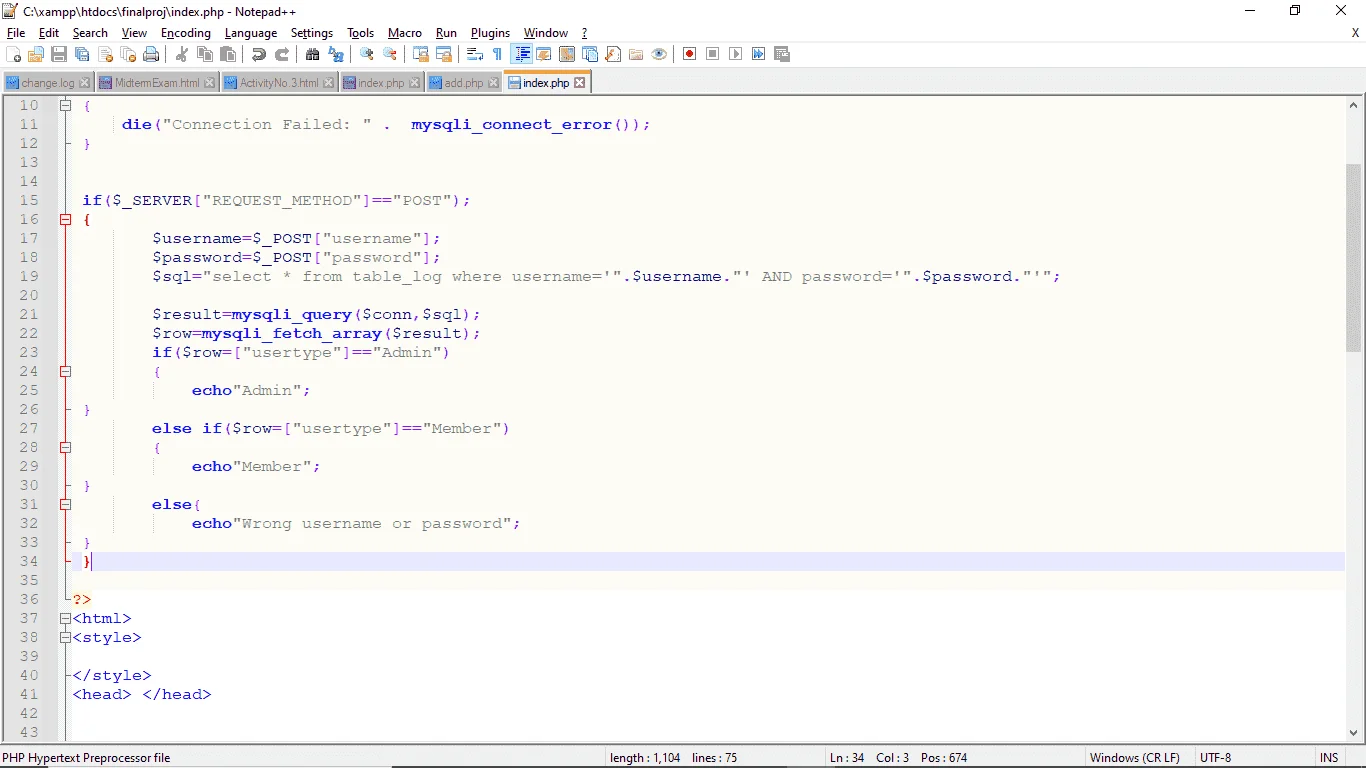Click in the line 35 empty row

708,580
